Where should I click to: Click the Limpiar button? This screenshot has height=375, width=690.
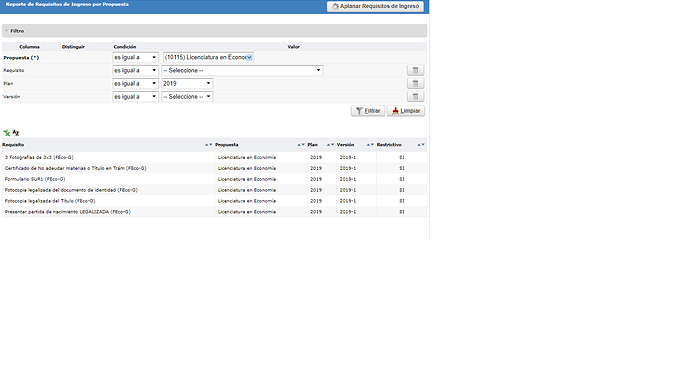pos(406,111)
